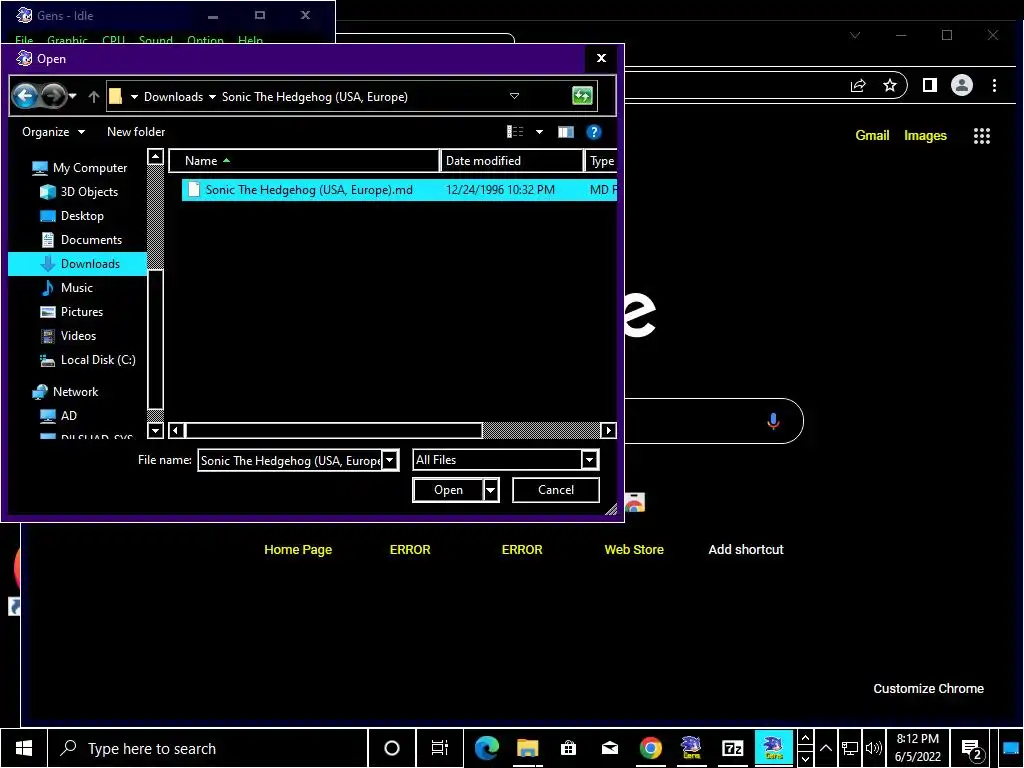
Task: Open the Organize menu
Action: tap(54, 132)
